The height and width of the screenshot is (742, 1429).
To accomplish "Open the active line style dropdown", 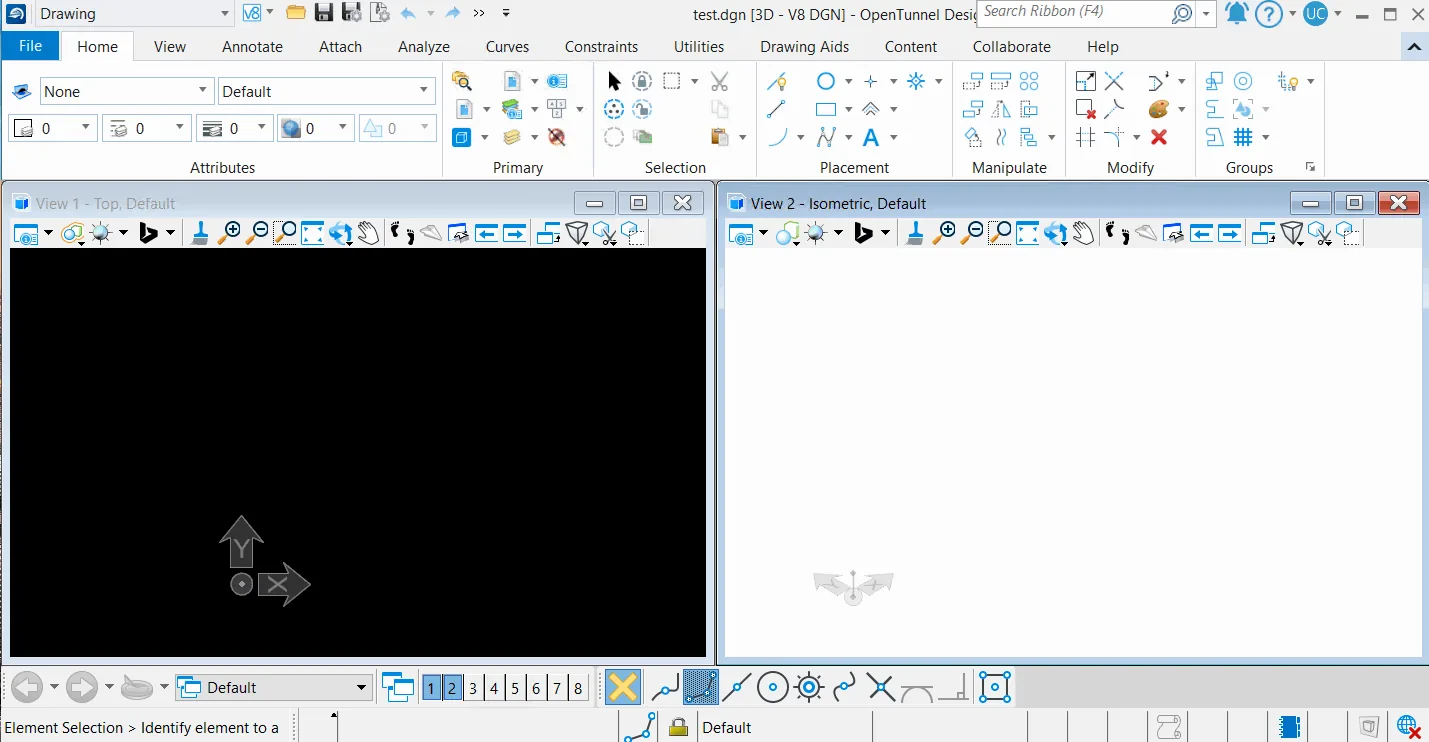I will click(x=146, y=128).
